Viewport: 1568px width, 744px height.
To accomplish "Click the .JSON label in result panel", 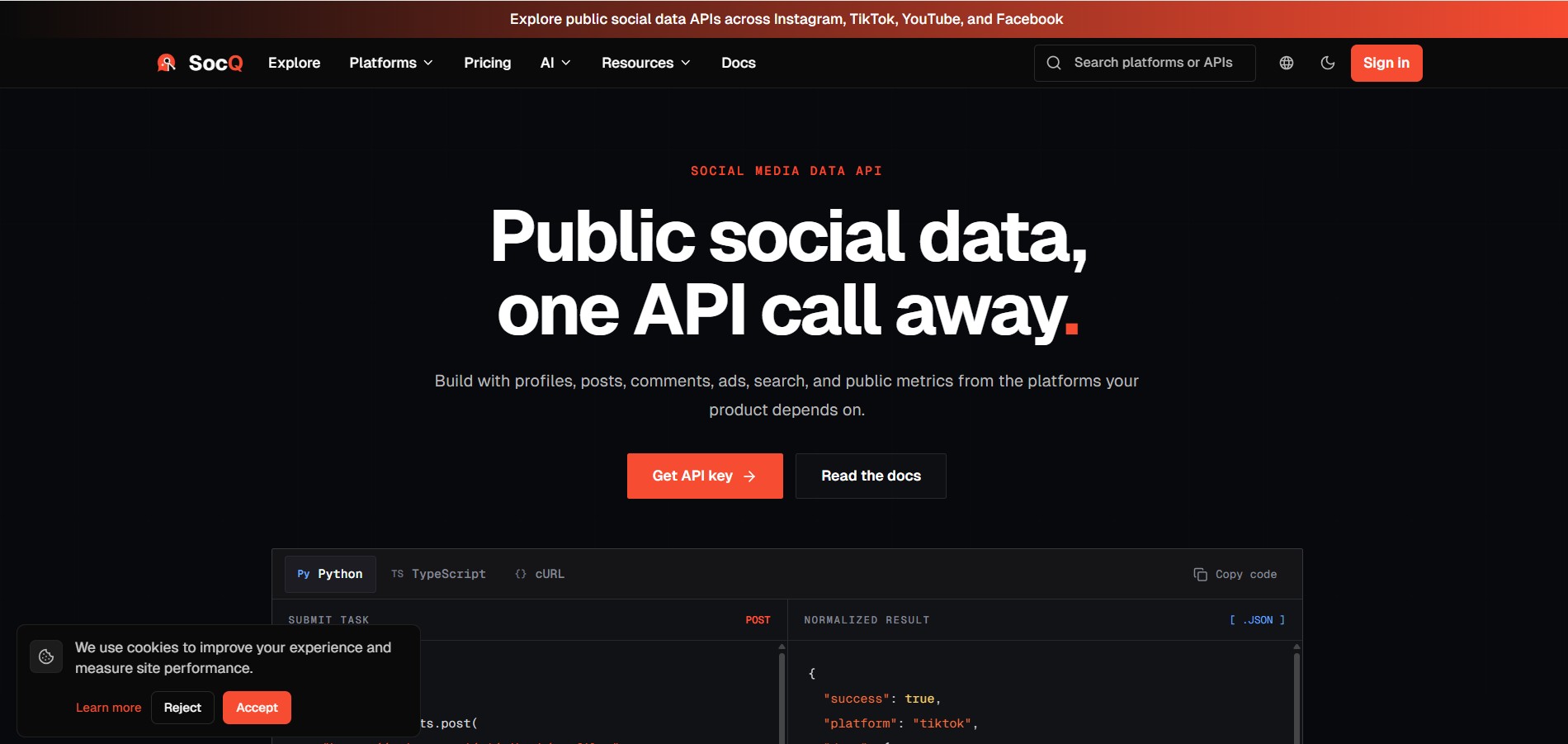I will pyautogui.click(x=1257, y=620).
